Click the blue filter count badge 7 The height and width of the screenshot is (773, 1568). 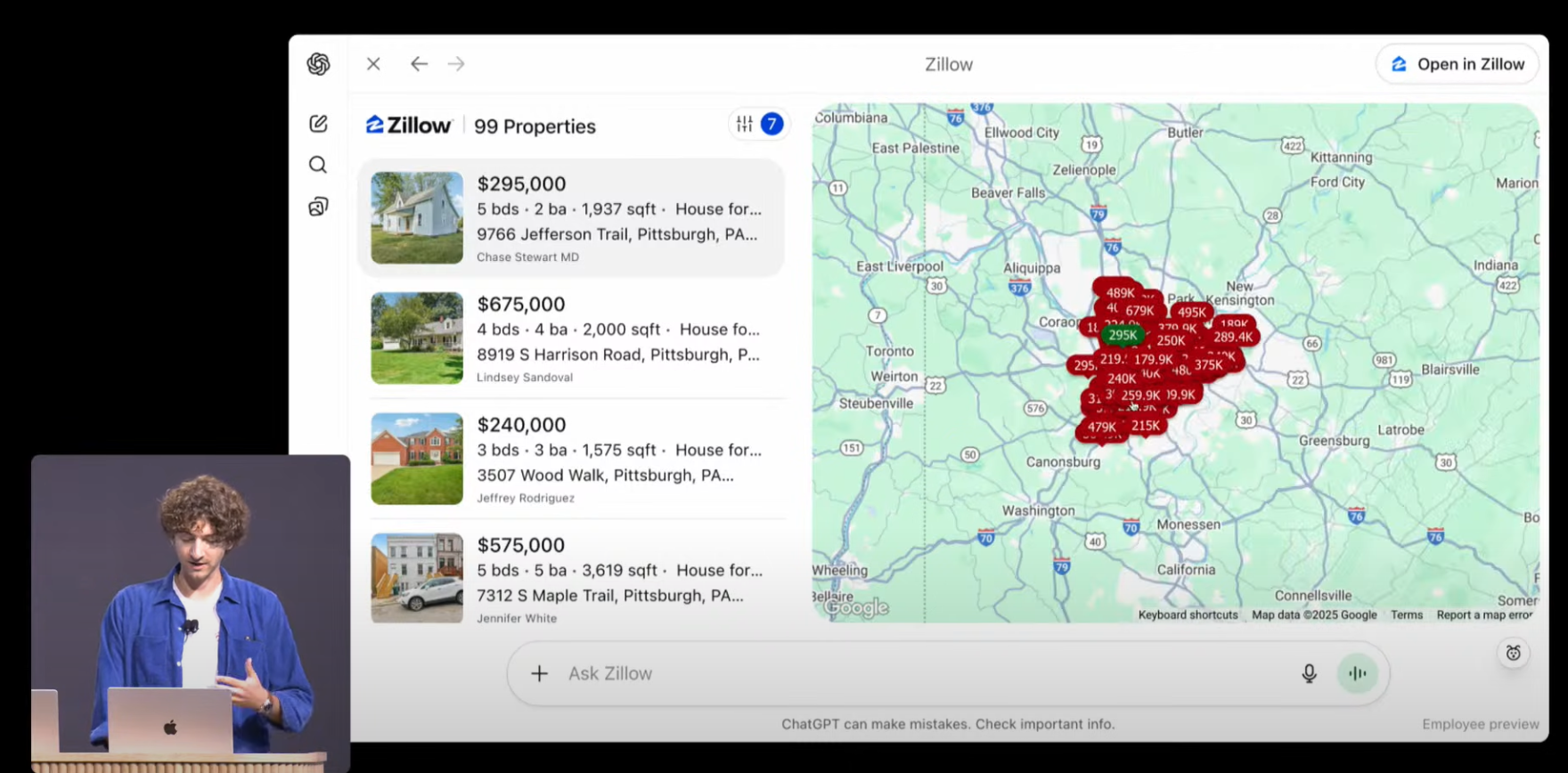tap(772, 124)
